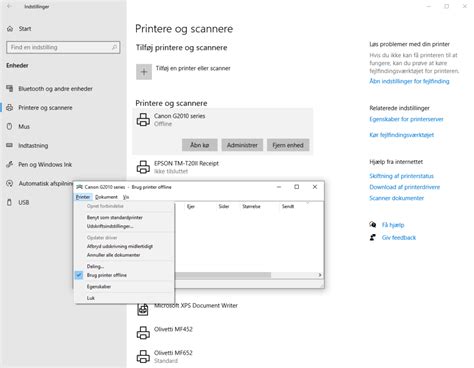Choose Deling… from Printer menu
This screenshot has height=368, width=474.
pyautogui.click(x=95, y=266)
